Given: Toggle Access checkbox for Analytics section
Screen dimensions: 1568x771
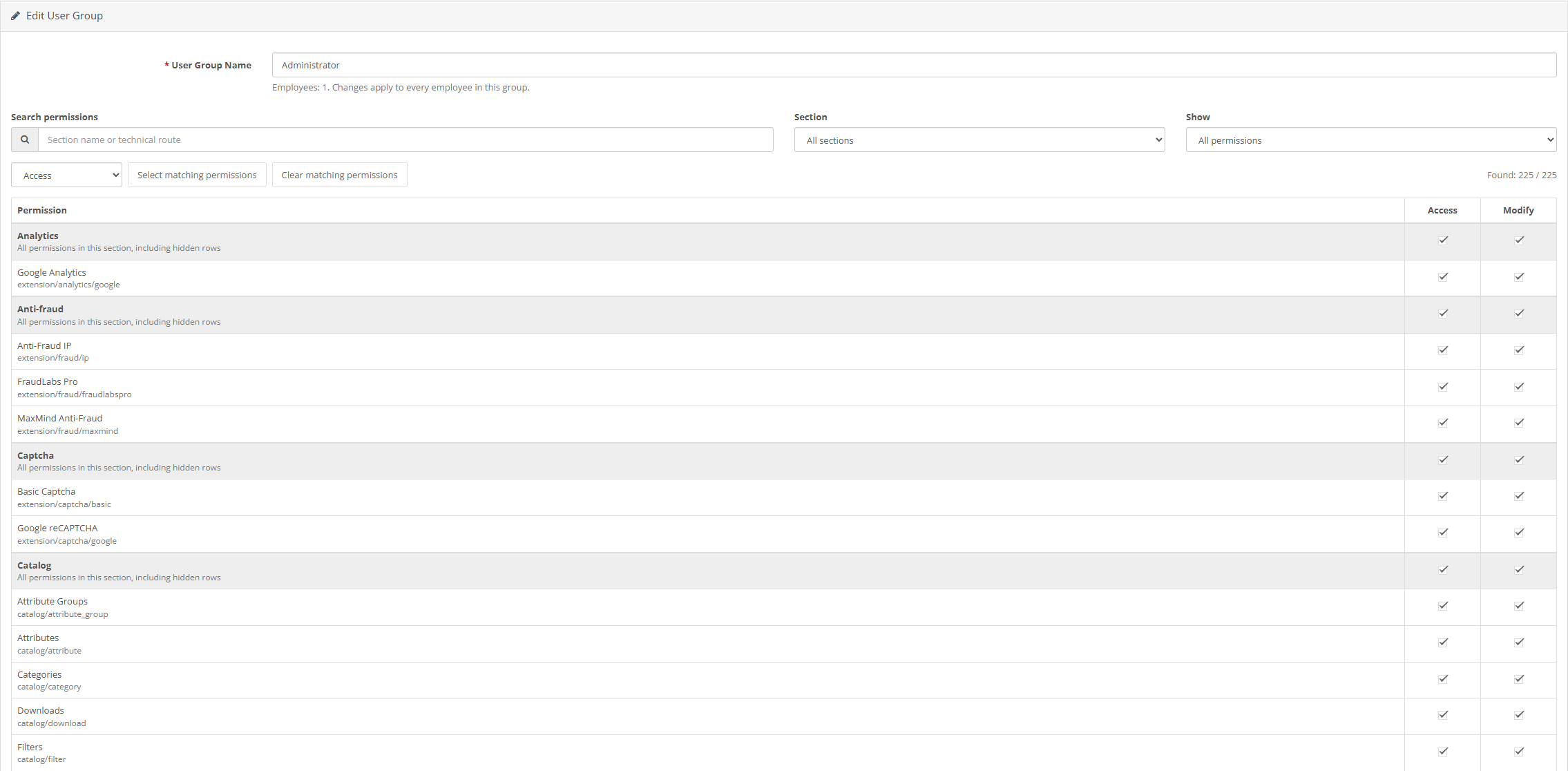Looking at the screenshot, I should pos(1443,240).
